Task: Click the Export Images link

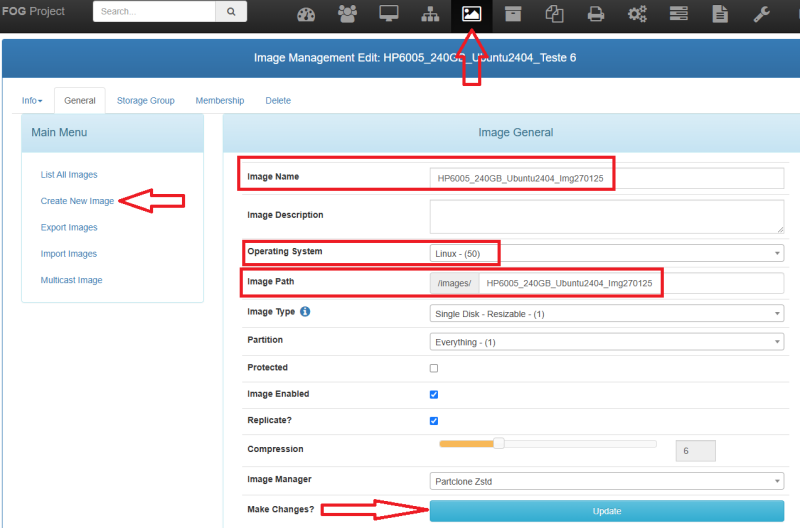Action: tap(69, 228)
